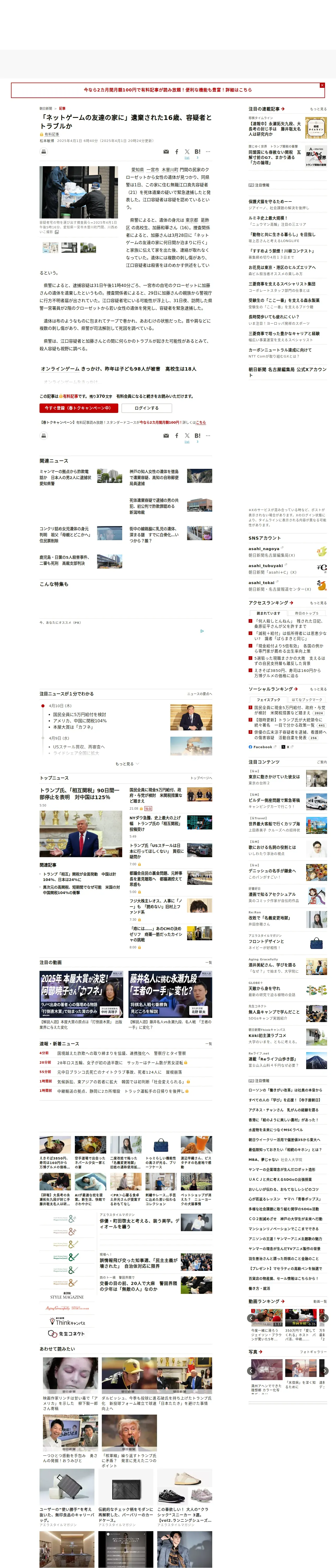Close the red campaign banner
This screenshot has width=336, height=1568.
coord(322,85)
